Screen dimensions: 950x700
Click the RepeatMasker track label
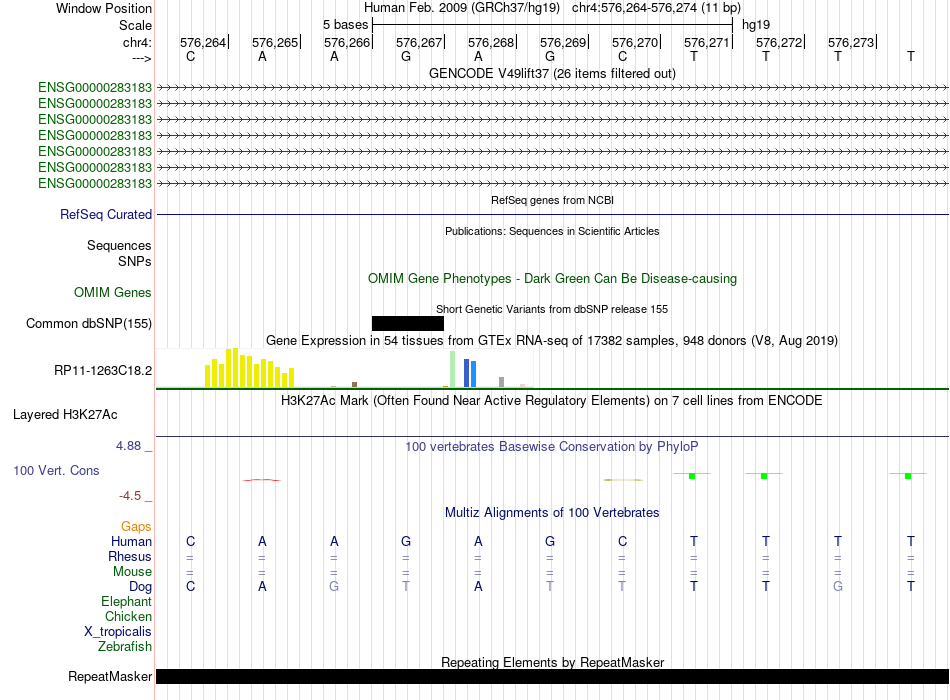[110, 676]
